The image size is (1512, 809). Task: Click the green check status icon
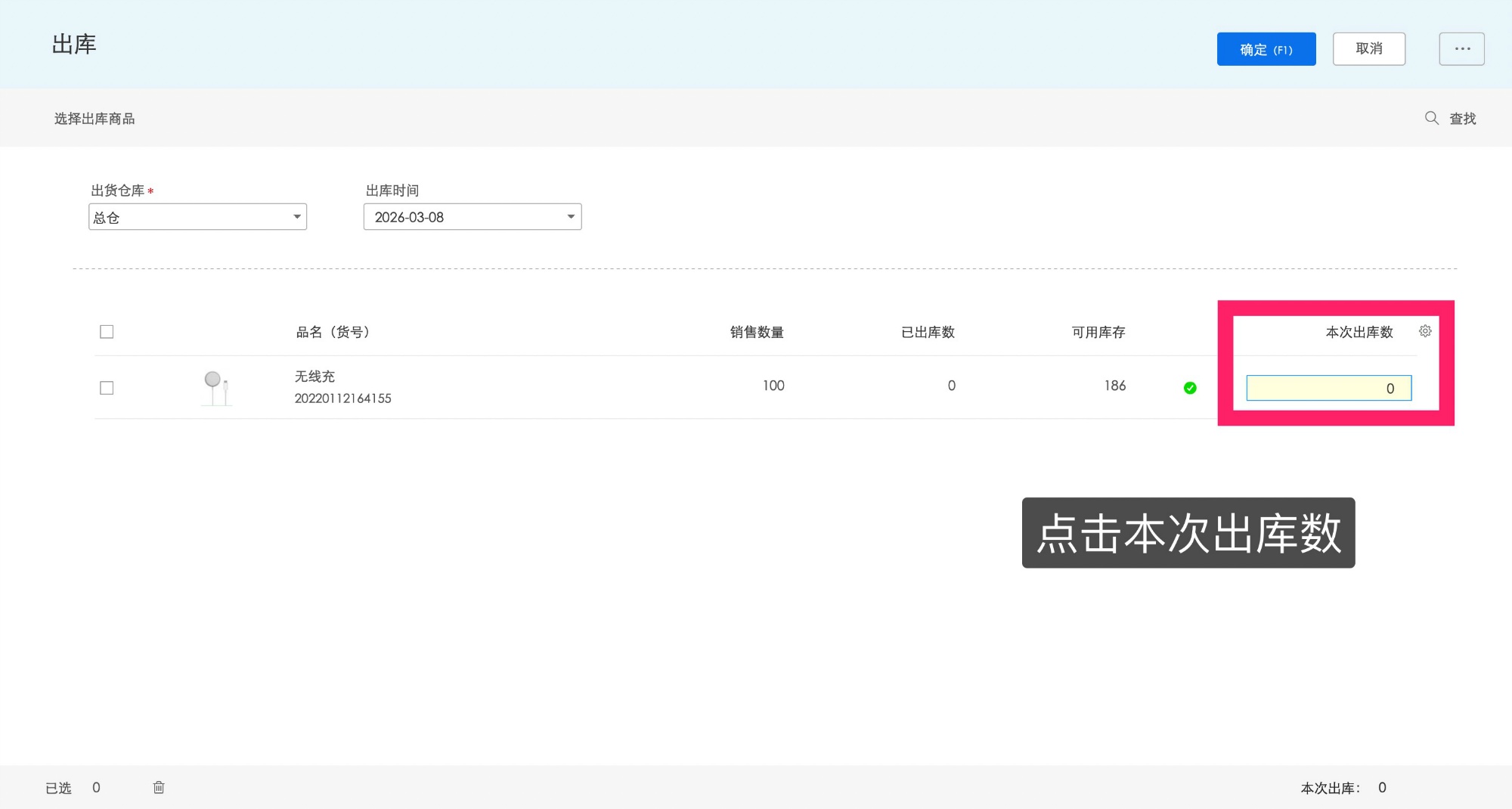click(x=1190, y=388)
